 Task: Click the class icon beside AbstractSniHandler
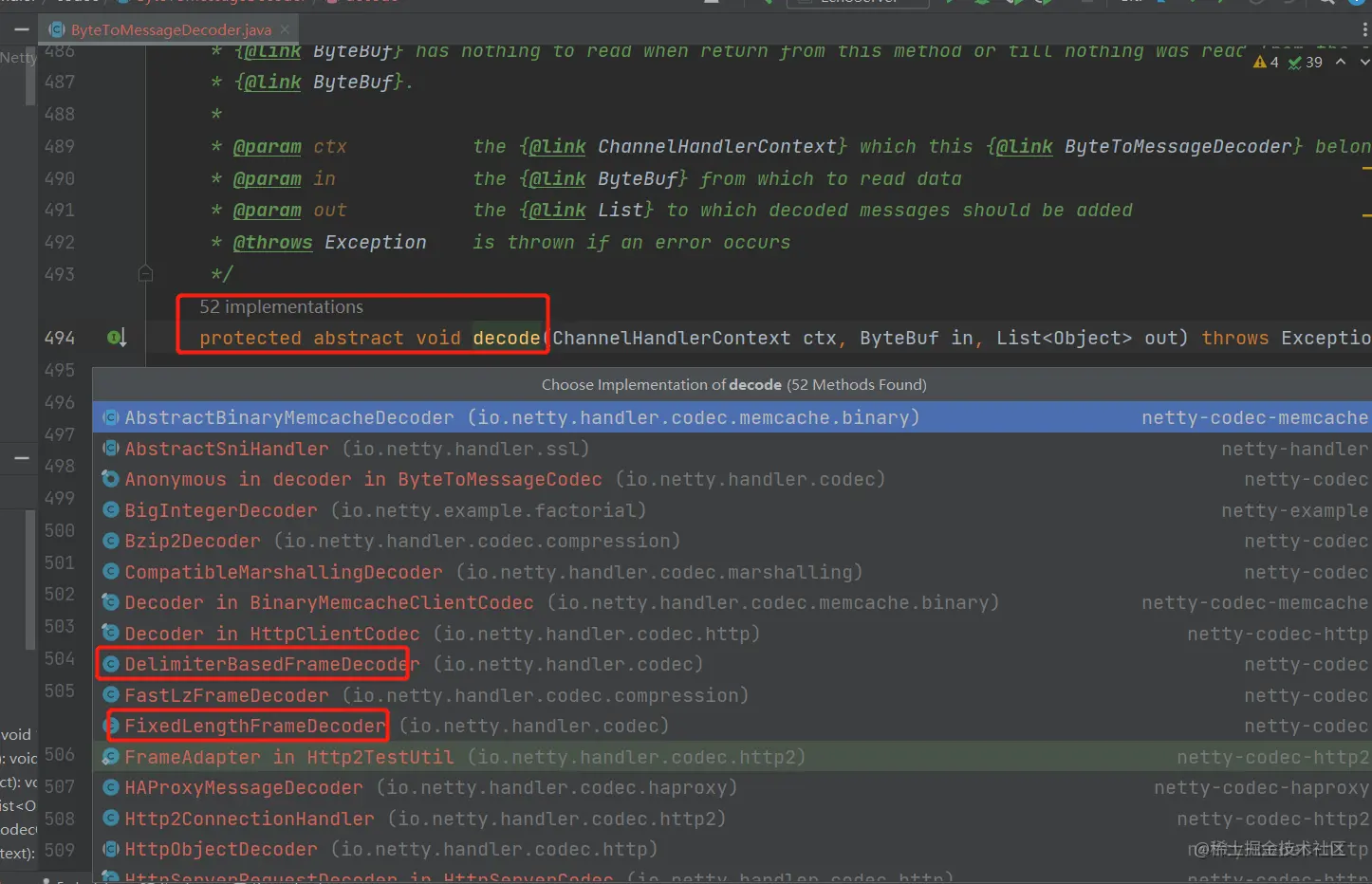(111, 449)
